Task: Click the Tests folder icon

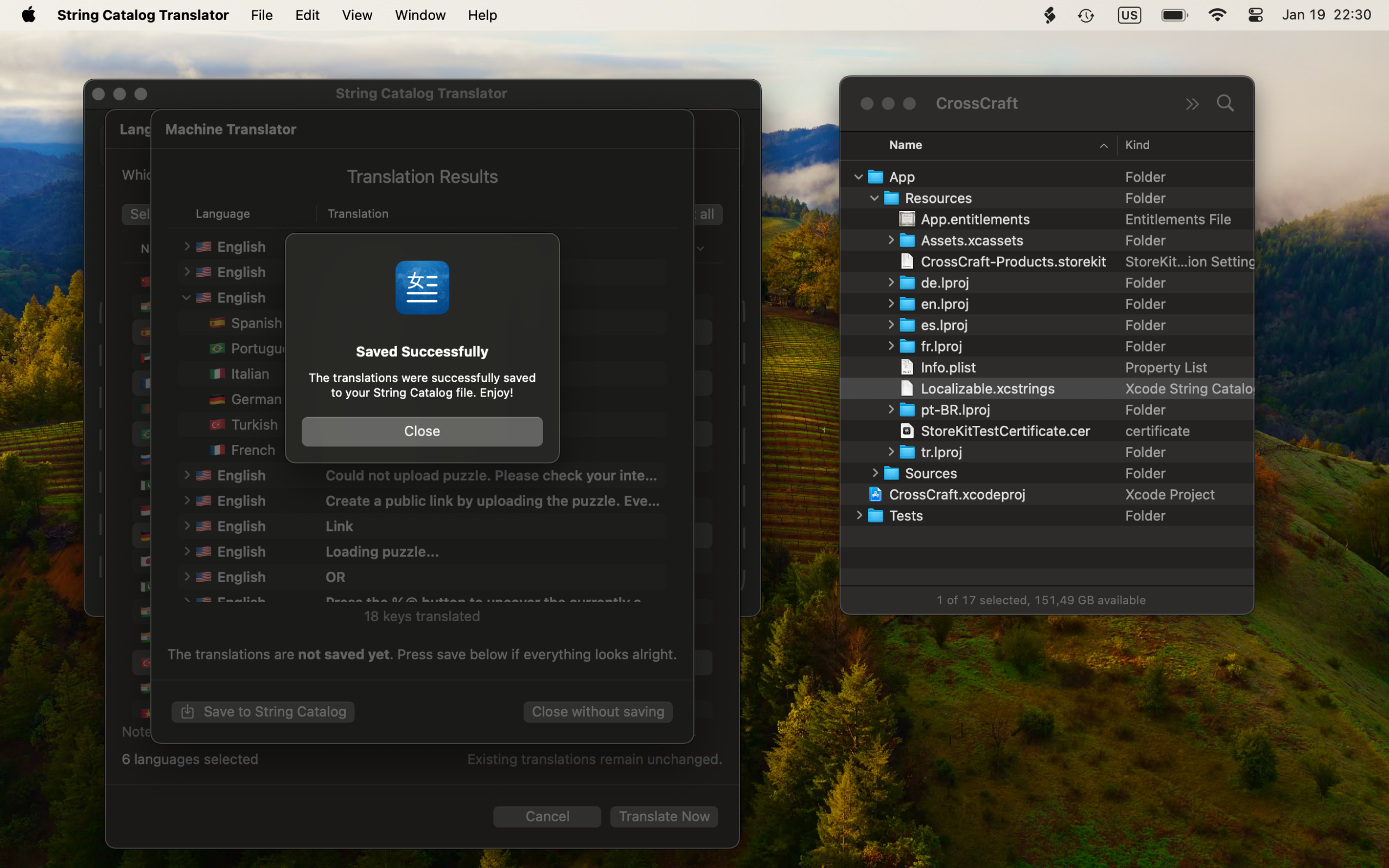Action: pyautogui.click(x=875, y=515)
